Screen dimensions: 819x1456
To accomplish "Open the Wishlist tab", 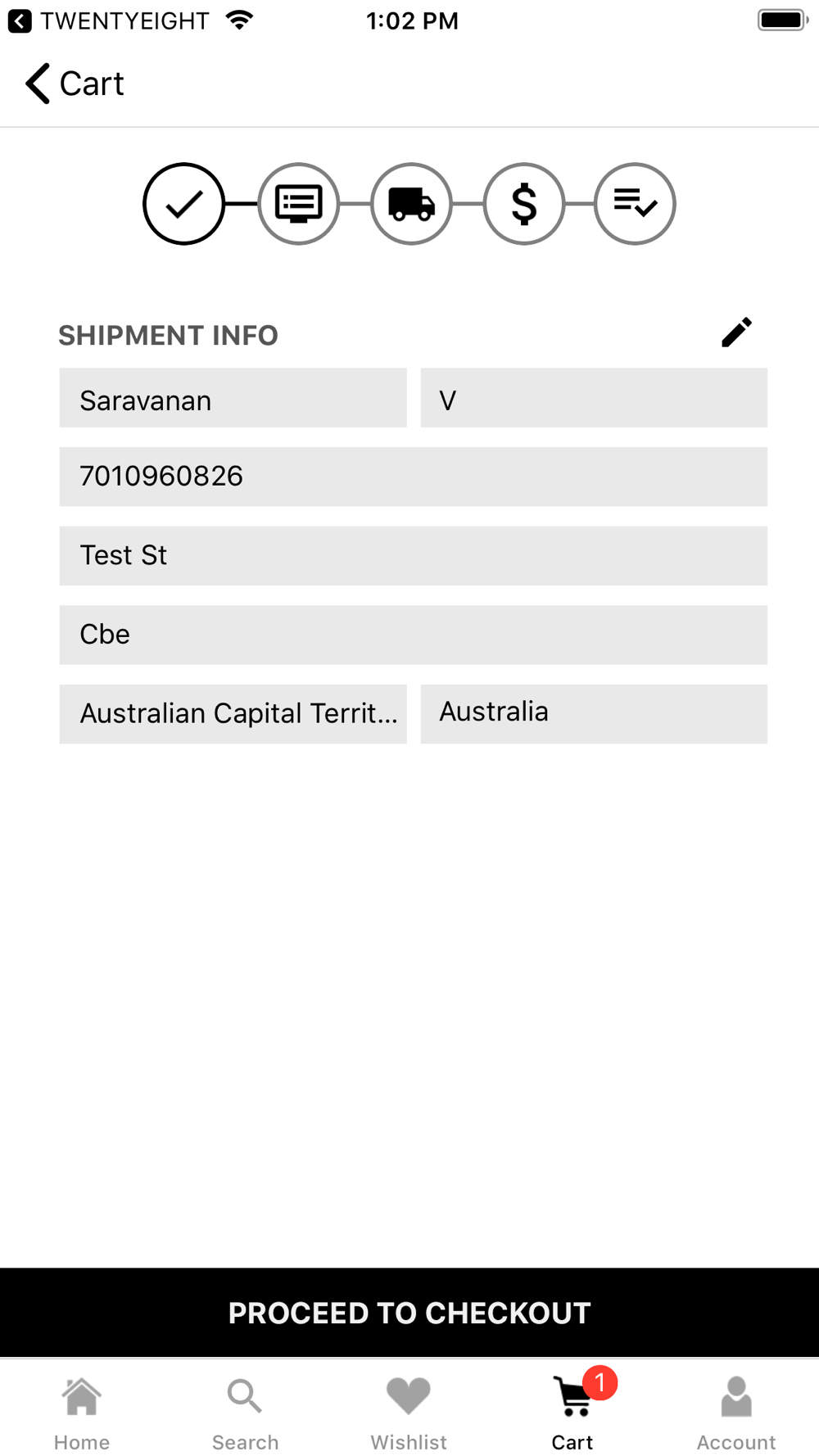I will [409, 1413].
